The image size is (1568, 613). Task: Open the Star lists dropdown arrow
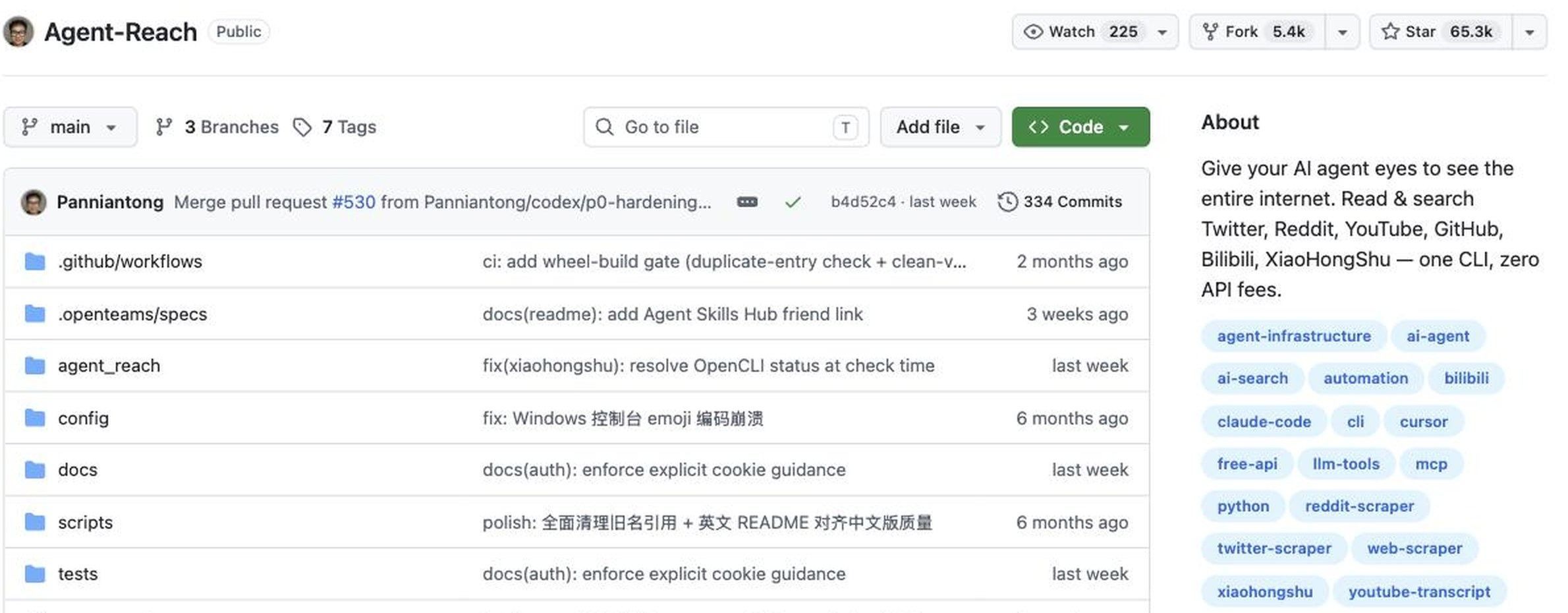[1529, 32]
